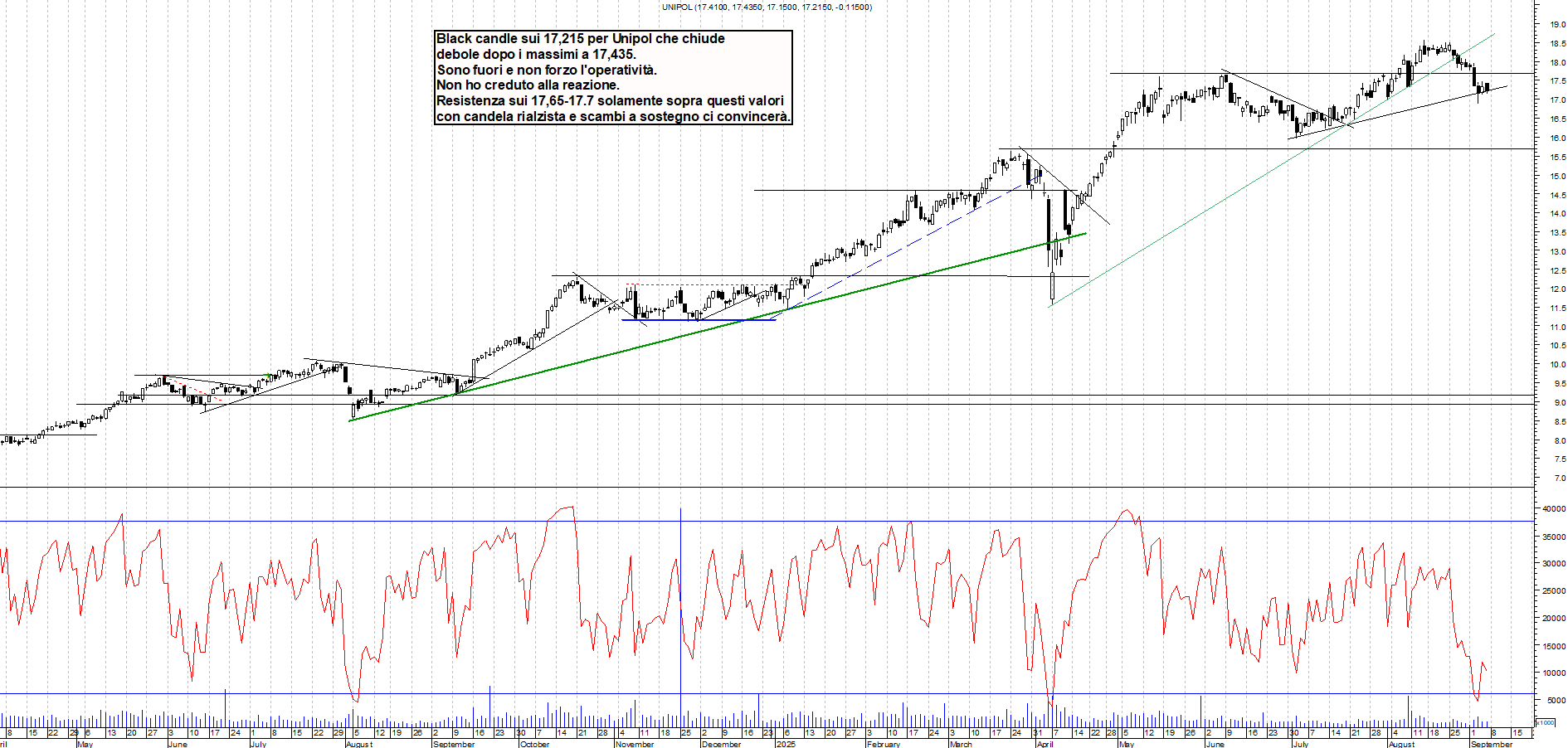Click the 20000 volume axis label

pos(1554,619)
